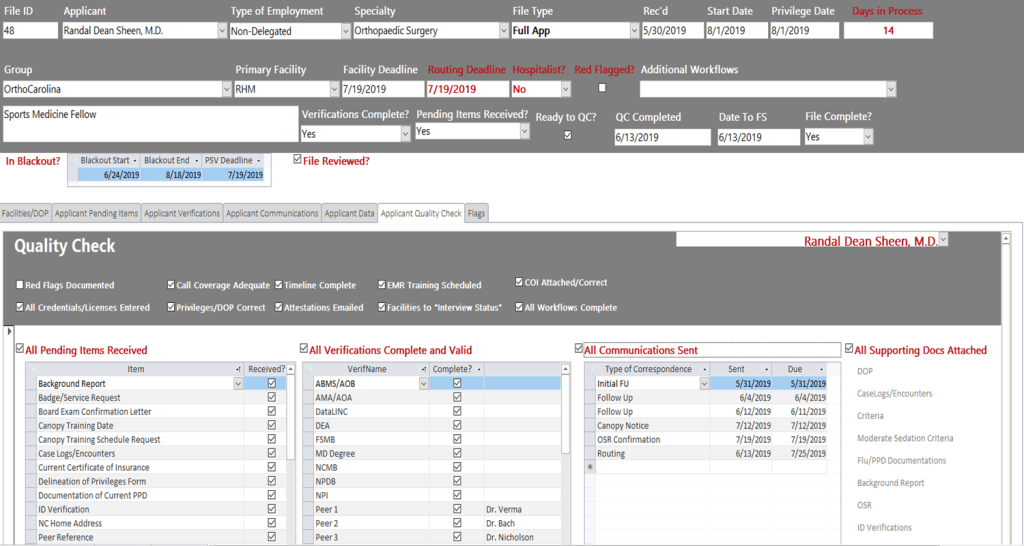Open the Blackout Start column header arrow
Image resolution: width=1024 pixels, height=546 pixels.
point(133,161)
